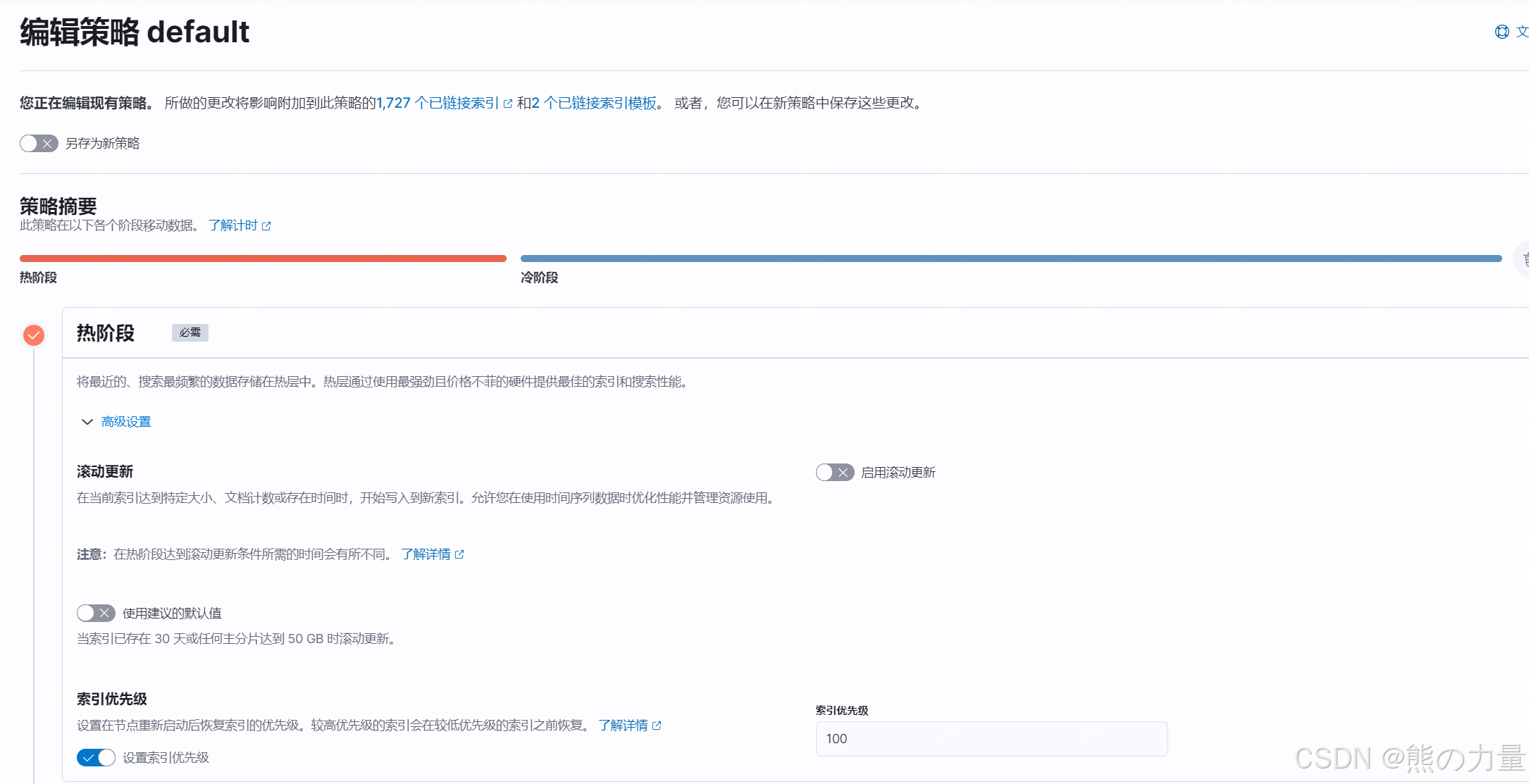Click the red 热阶段 timeline bar
This screenshot has width=1529, height=784.
point(263,259)
